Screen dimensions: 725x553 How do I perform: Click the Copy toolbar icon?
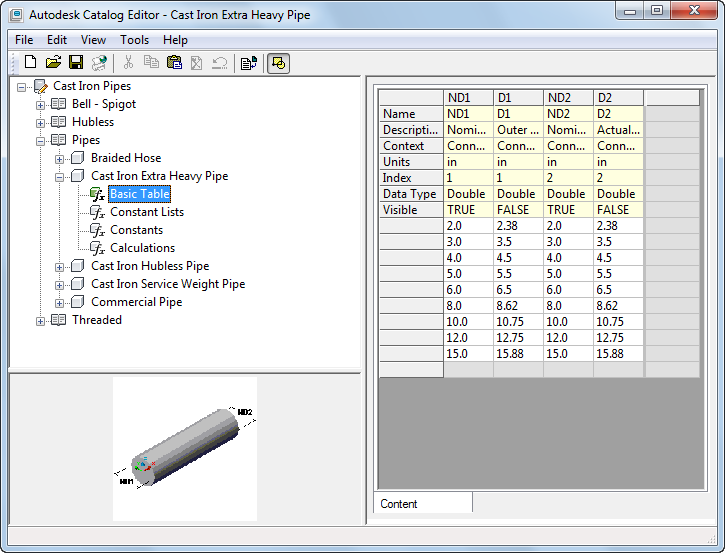(x=151, y=62)
